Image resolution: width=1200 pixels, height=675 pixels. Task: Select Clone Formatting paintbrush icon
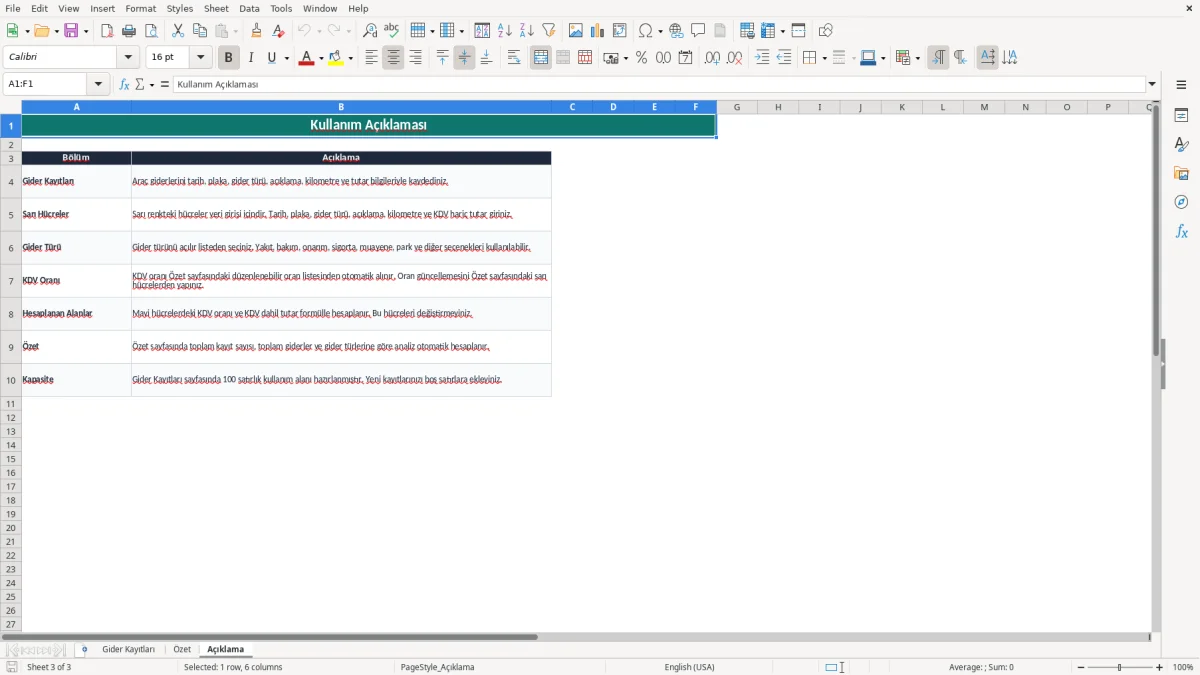(257, 31)
